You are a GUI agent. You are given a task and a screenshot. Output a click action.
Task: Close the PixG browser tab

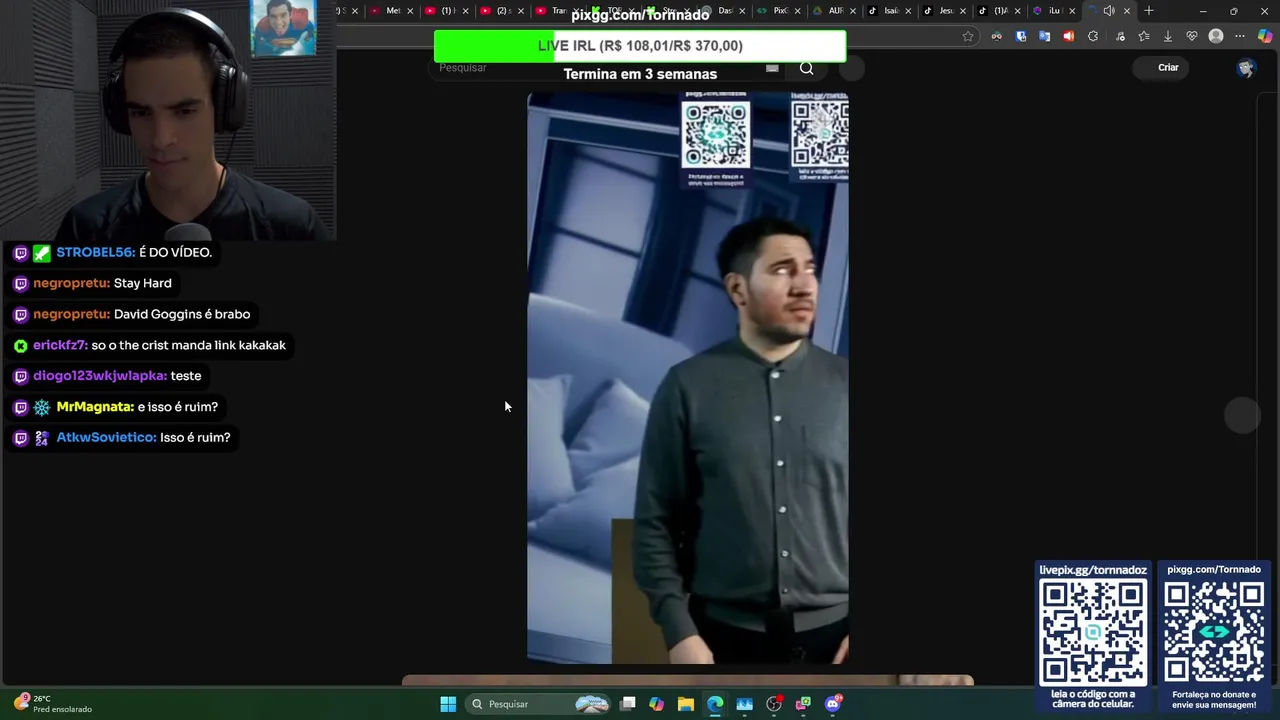(x=797, y=11)
